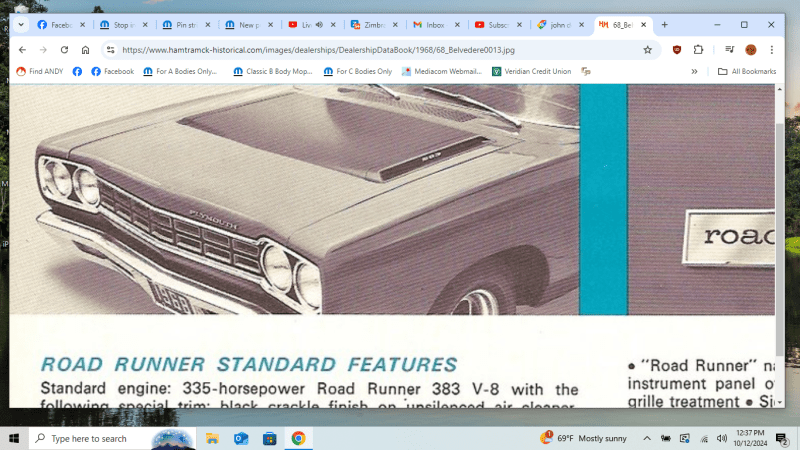This screenshot has width=800, height=450.
Task: Mute the audio-playing YouTube tab
Action: [319, 24]
